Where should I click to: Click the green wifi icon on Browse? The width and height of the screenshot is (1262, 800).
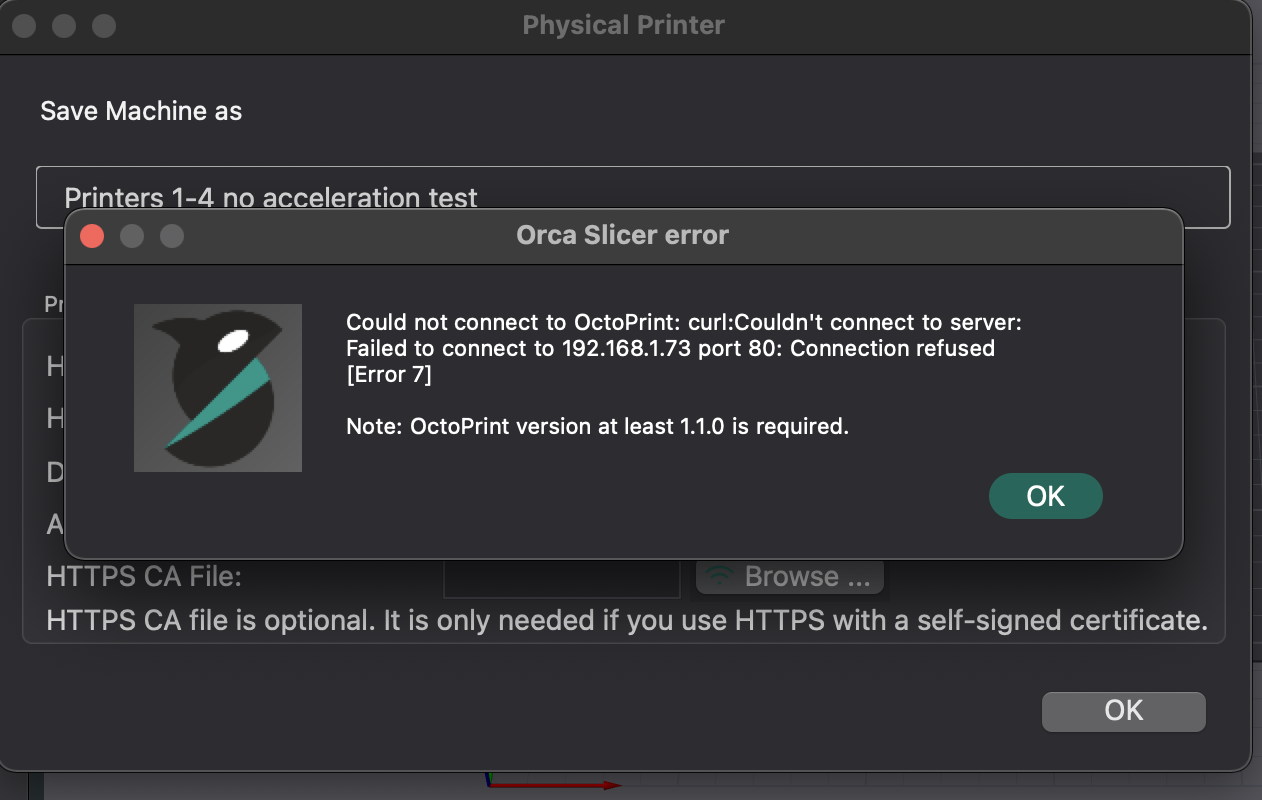pyautogui.click(x=718, y=577)
